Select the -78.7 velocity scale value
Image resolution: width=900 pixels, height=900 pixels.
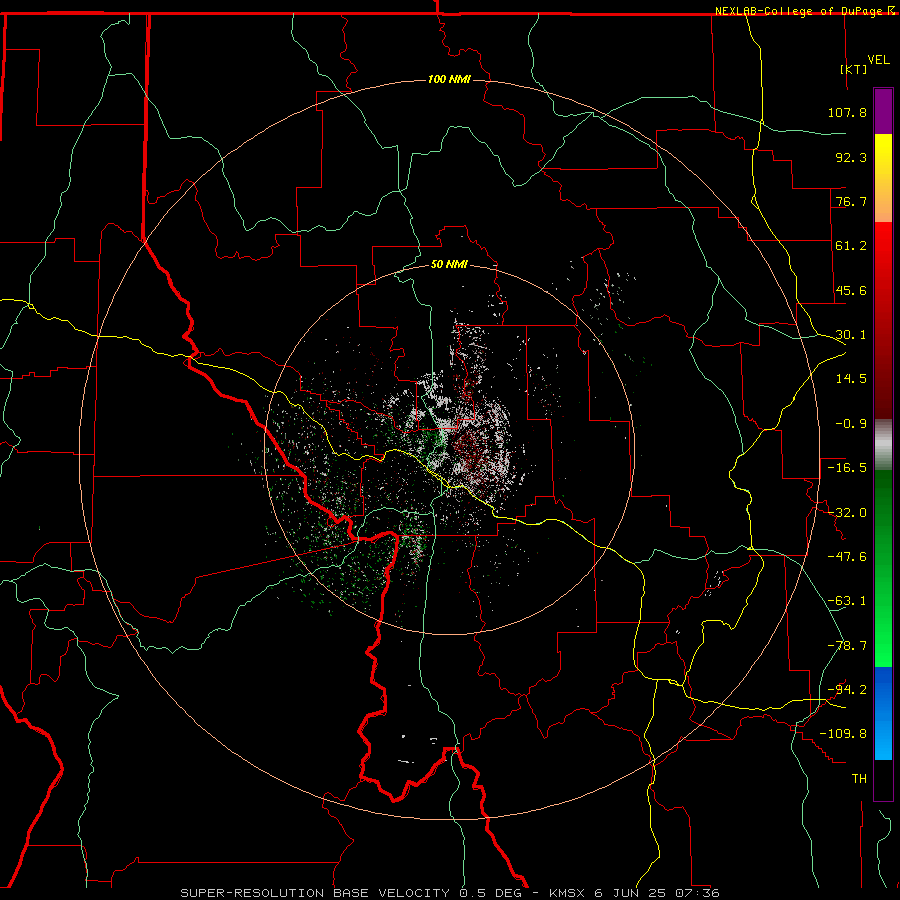pyautogui.click(x=847, y=646)
